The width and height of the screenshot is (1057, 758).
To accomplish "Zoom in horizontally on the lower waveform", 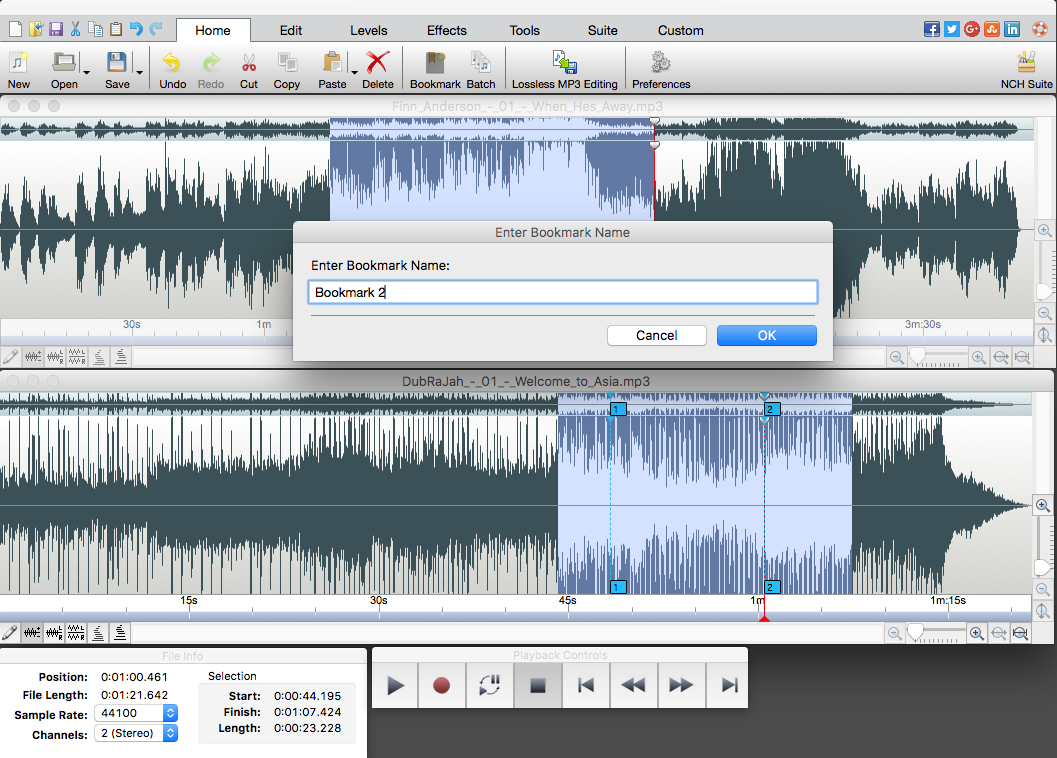I will point(977,632).
